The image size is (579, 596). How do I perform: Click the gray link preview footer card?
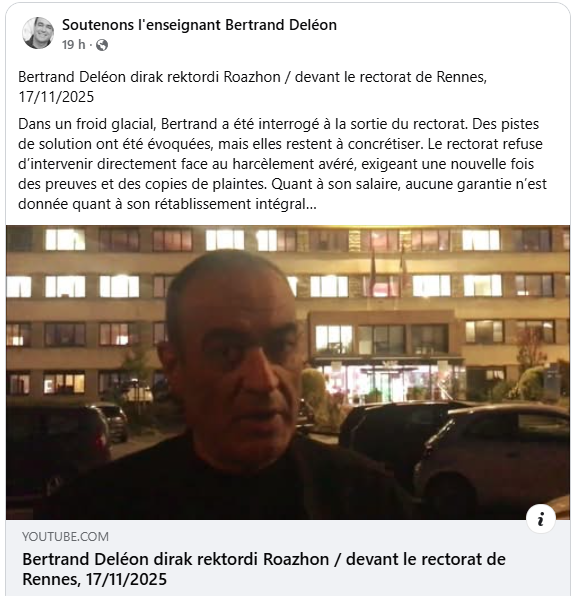(288, 558)
